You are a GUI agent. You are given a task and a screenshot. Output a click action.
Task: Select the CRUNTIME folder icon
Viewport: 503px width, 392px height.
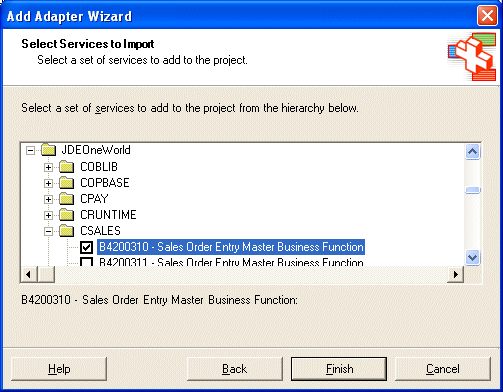(67, 214)
